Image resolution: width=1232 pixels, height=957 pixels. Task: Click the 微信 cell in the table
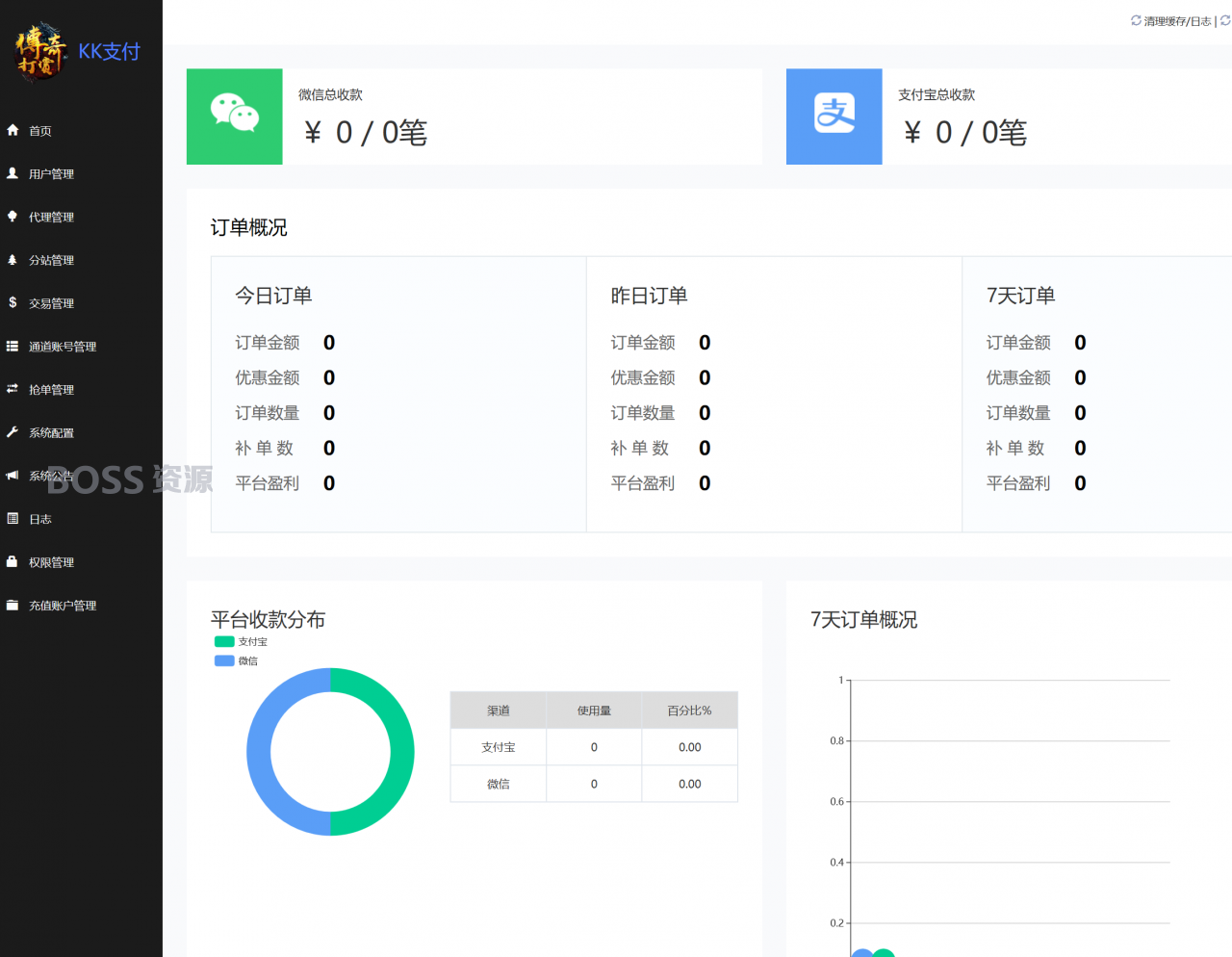click(499, 784)
